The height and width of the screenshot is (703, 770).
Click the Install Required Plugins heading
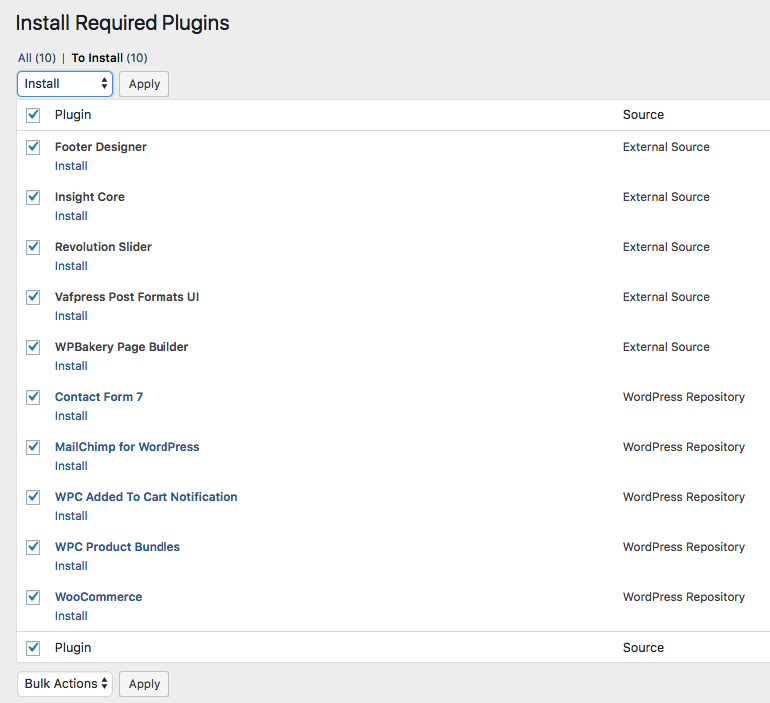click(122, 24)
